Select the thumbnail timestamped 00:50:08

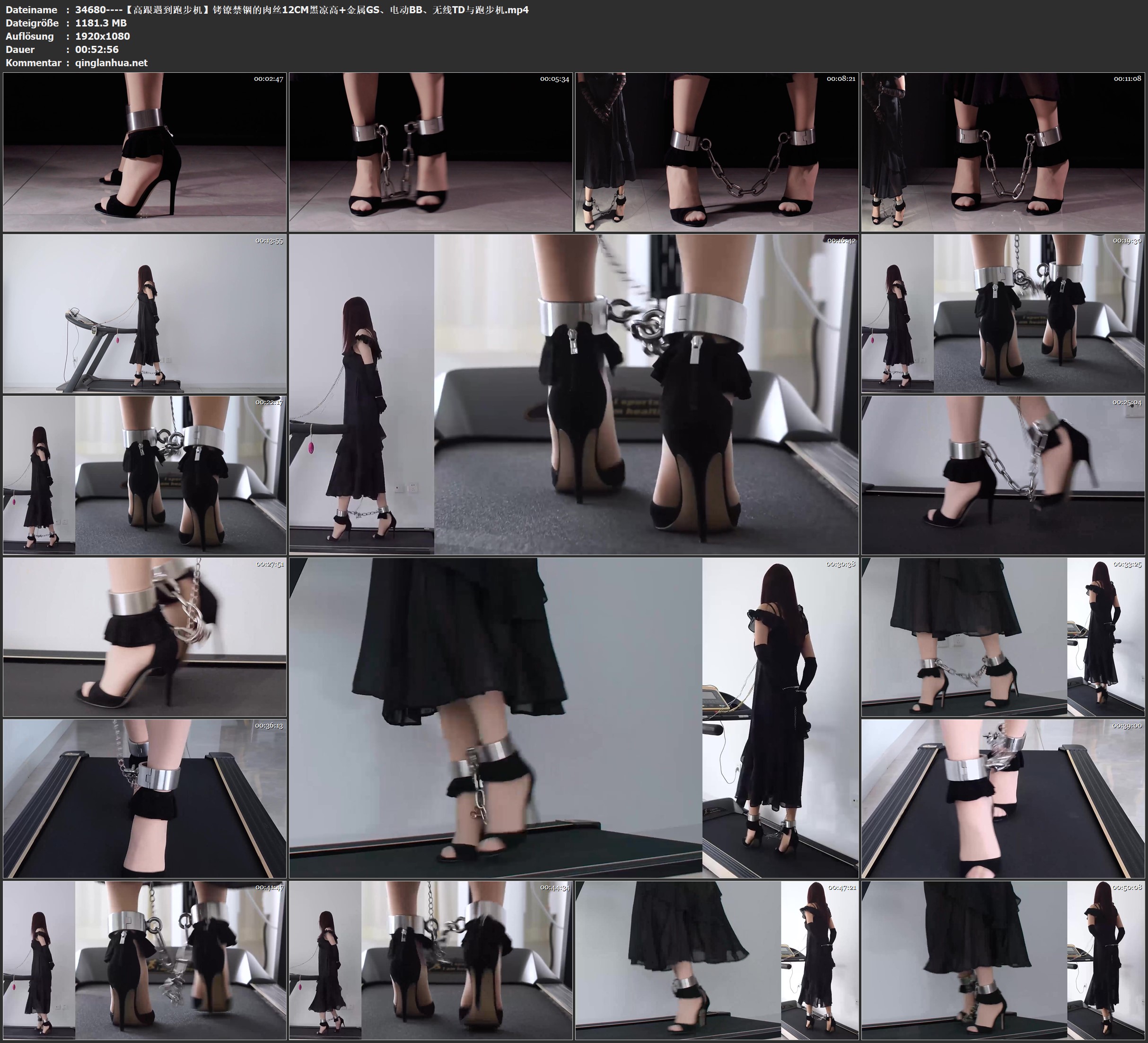[x=1003, y=960]
